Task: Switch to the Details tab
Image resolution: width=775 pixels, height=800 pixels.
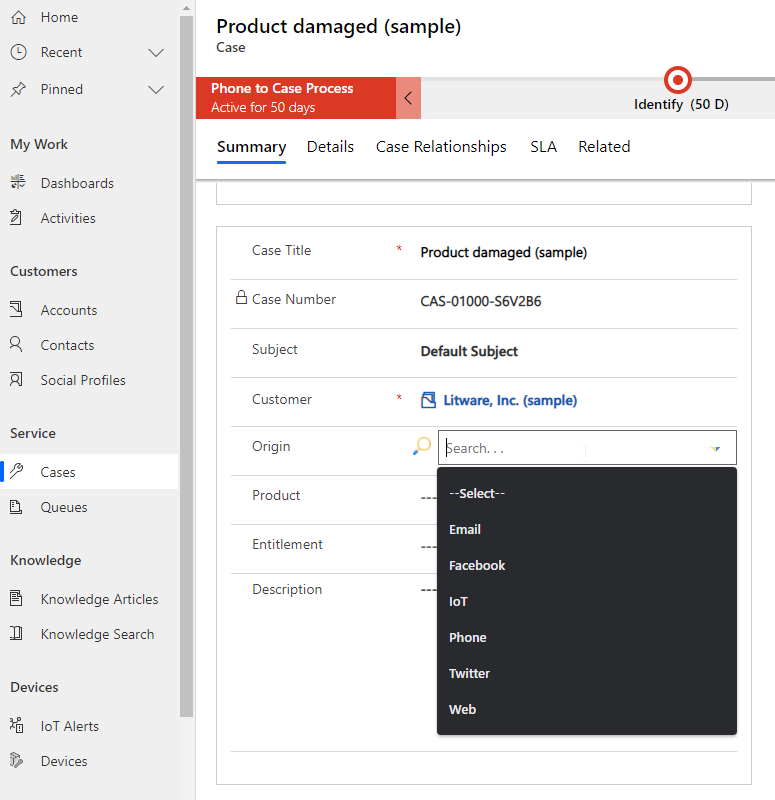Action: click(x=330, y=147)
